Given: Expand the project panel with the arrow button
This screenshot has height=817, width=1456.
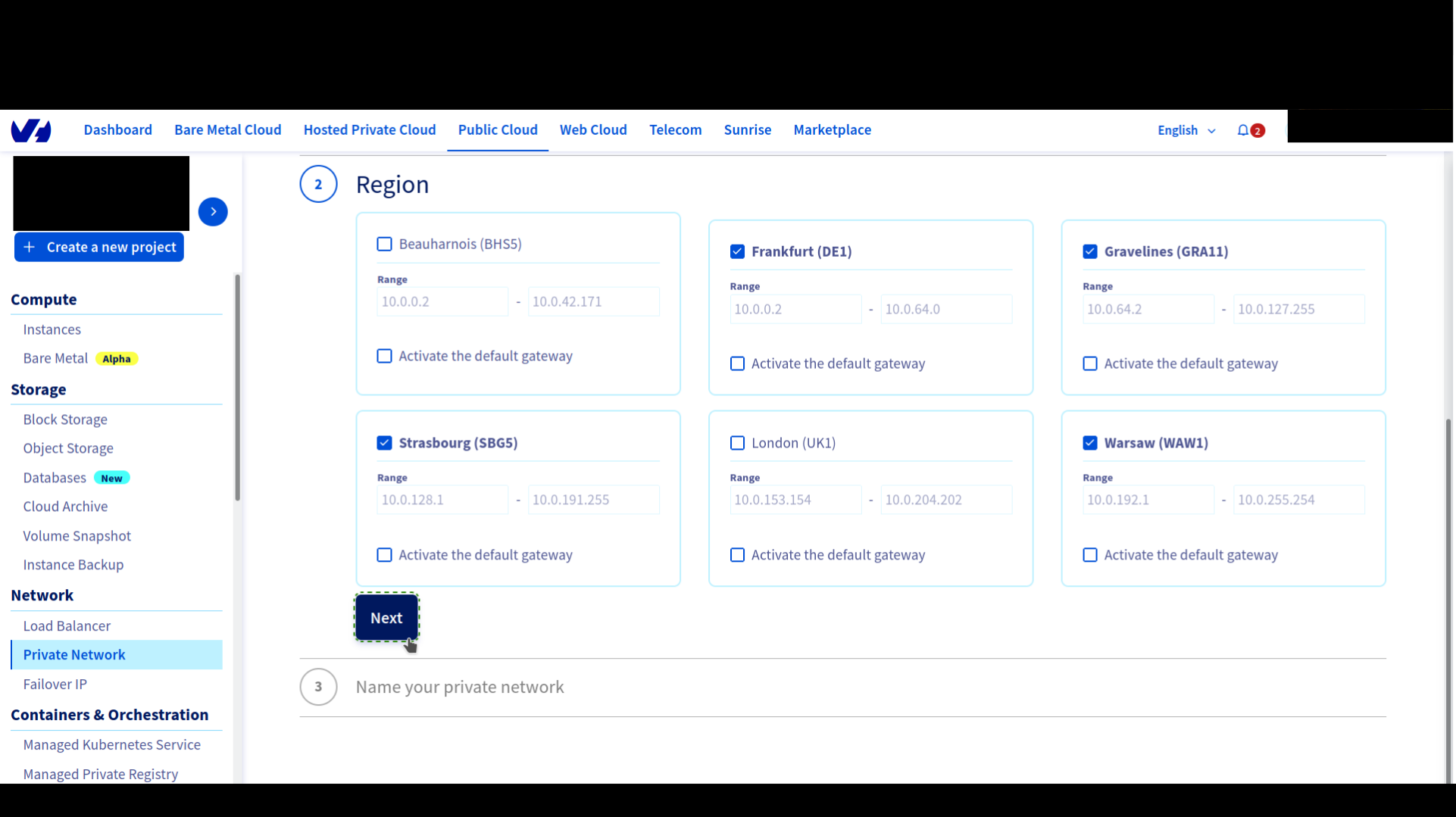Looking at the screenshot, I should point(213,211).
